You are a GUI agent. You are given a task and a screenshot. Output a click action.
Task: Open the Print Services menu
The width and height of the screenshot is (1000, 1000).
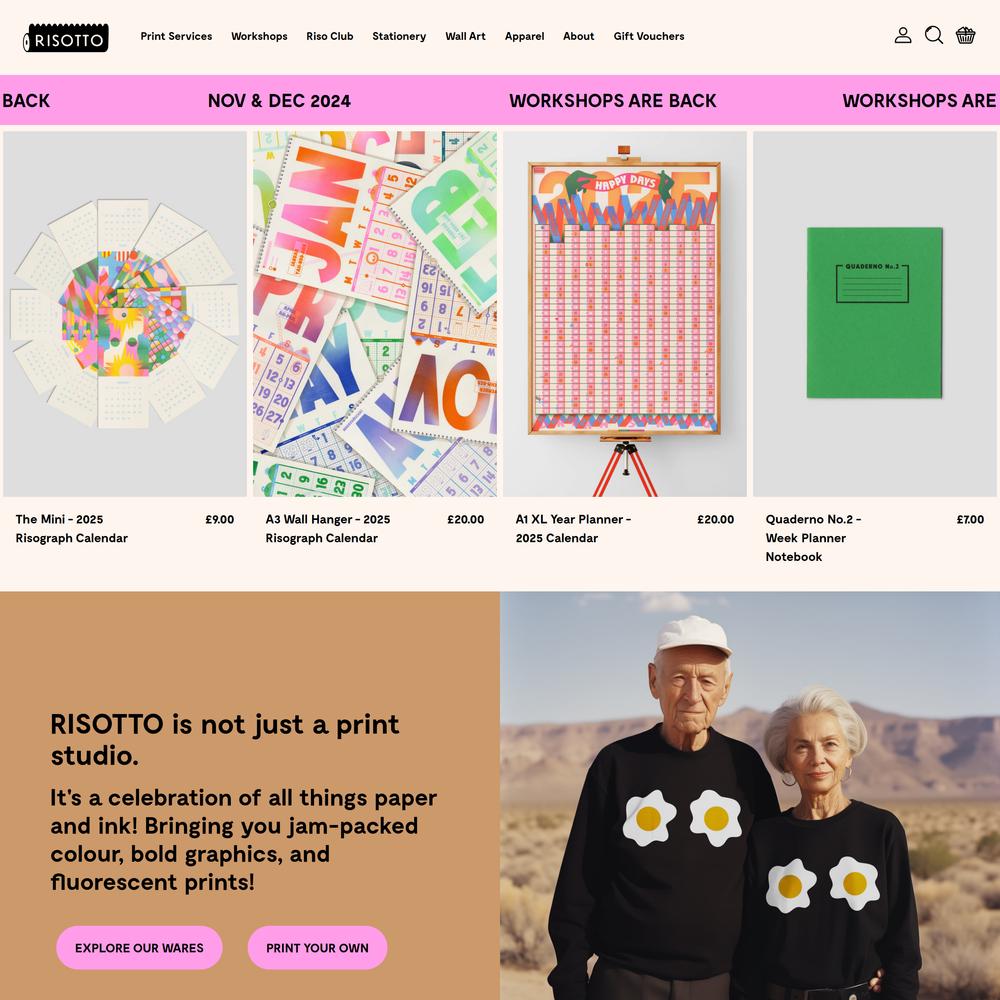(176, 36)
